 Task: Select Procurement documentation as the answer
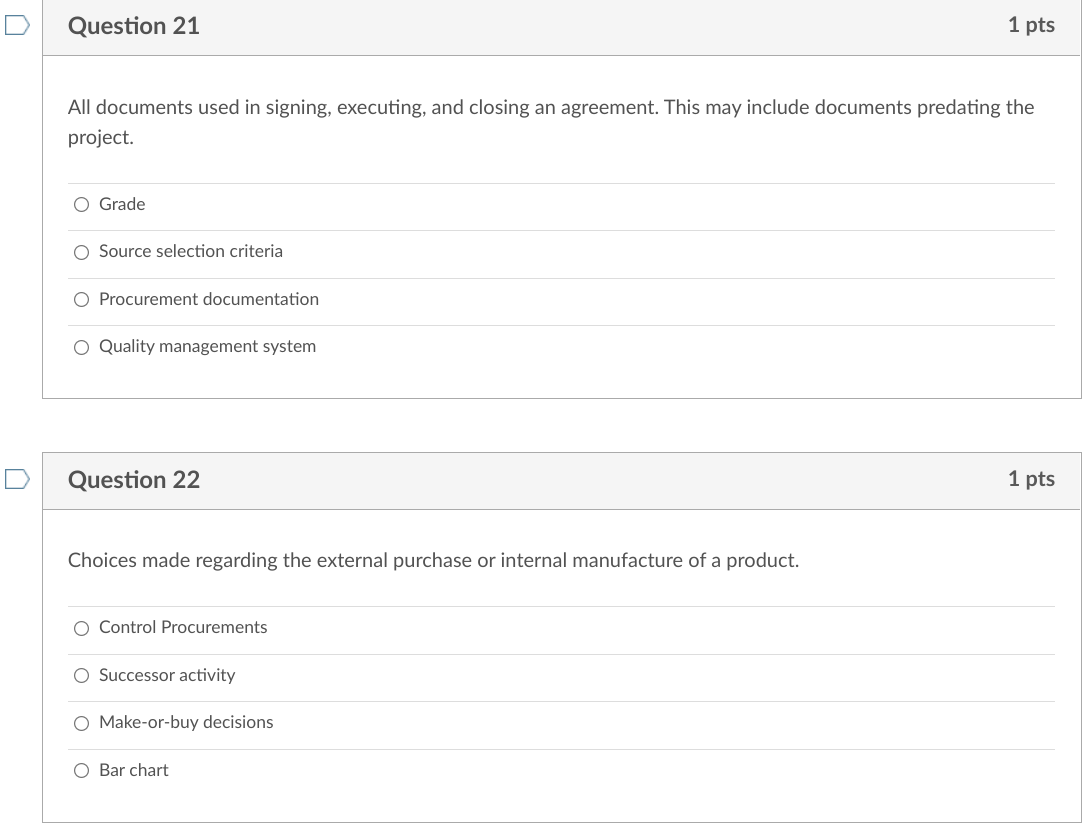coord(81,299)
